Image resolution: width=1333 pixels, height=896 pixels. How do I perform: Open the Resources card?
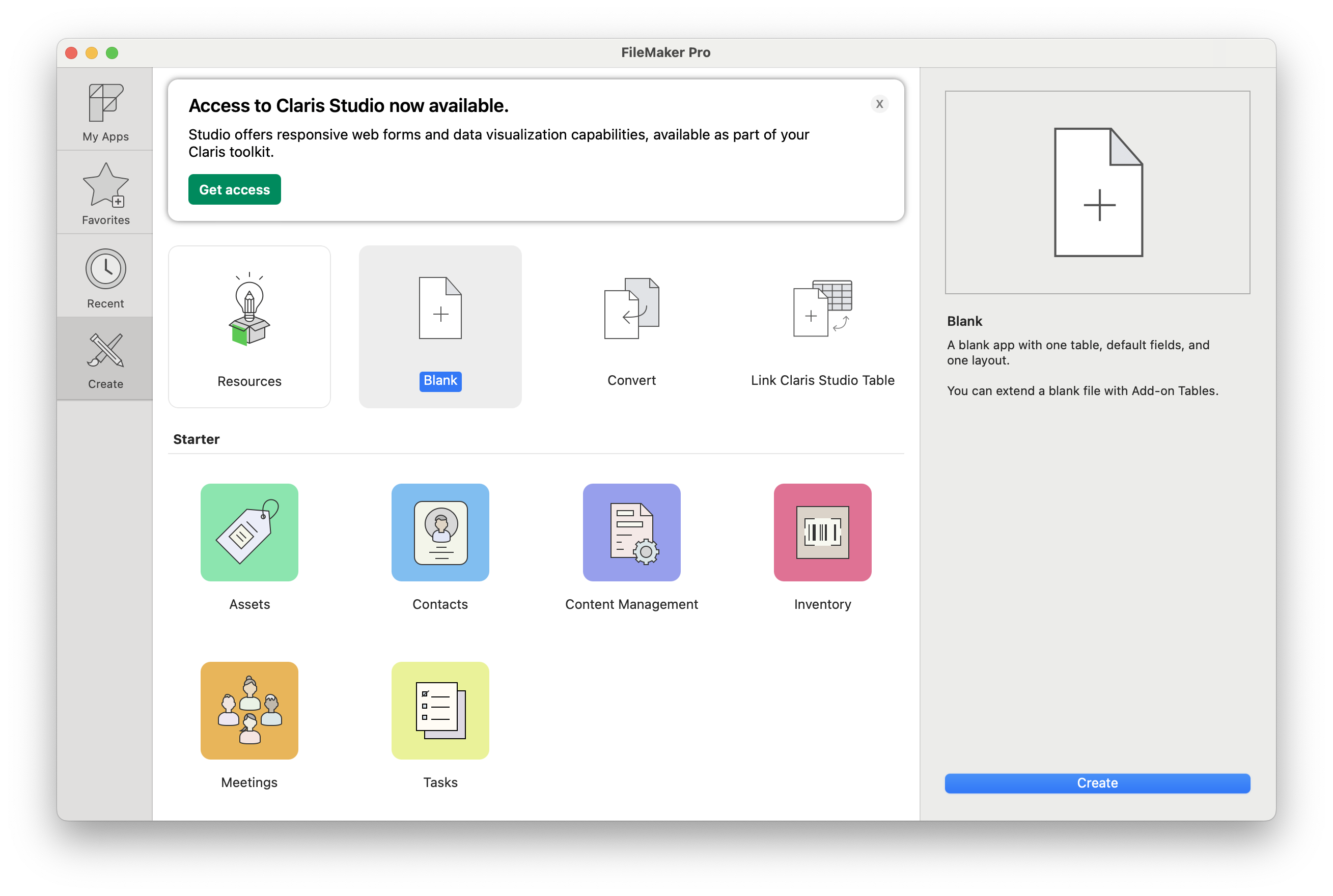pos(249,326)
